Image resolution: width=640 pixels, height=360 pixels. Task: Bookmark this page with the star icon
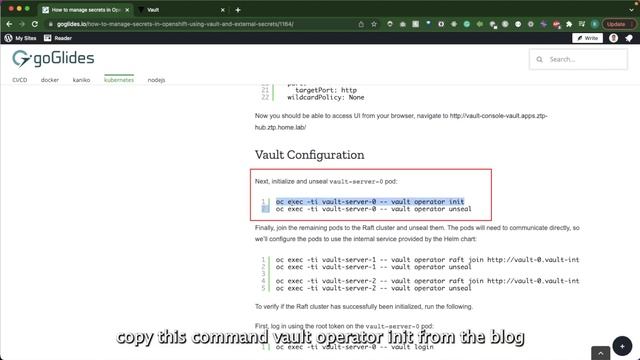click(374, 24)
